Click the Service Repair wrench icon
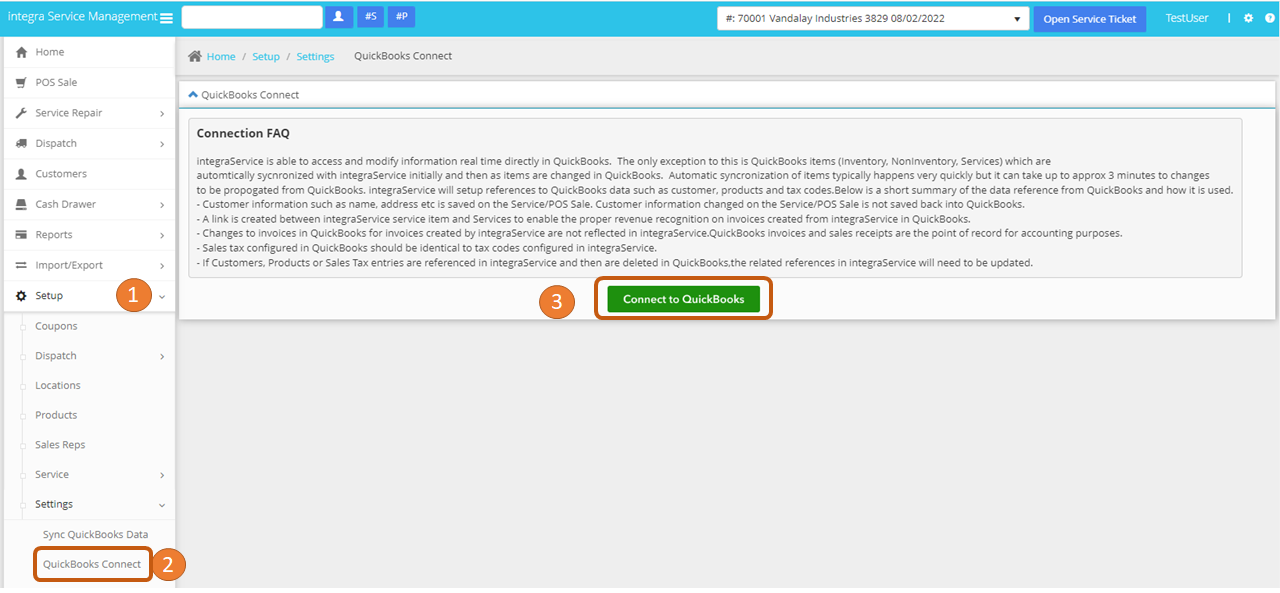Viewport: 1280px width, 593px height. click(x=22, y=113)
